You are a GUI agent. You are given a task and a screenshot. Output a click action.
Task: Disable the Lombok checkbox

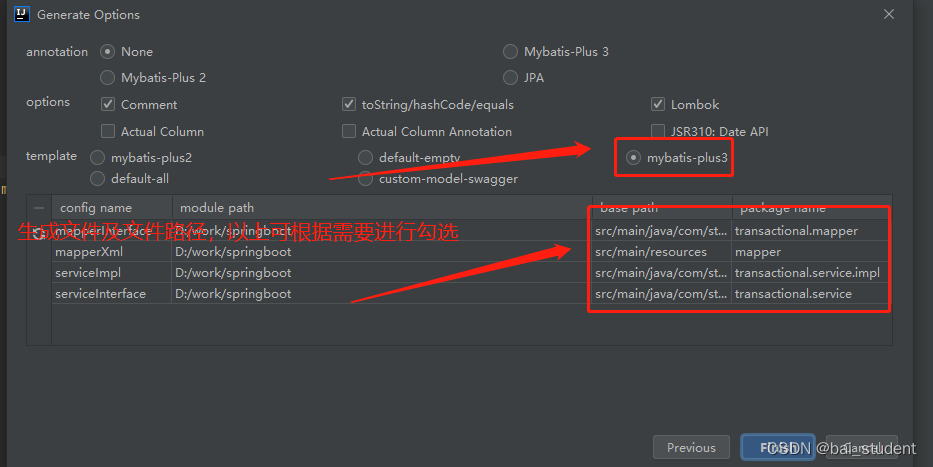point(658,104)
